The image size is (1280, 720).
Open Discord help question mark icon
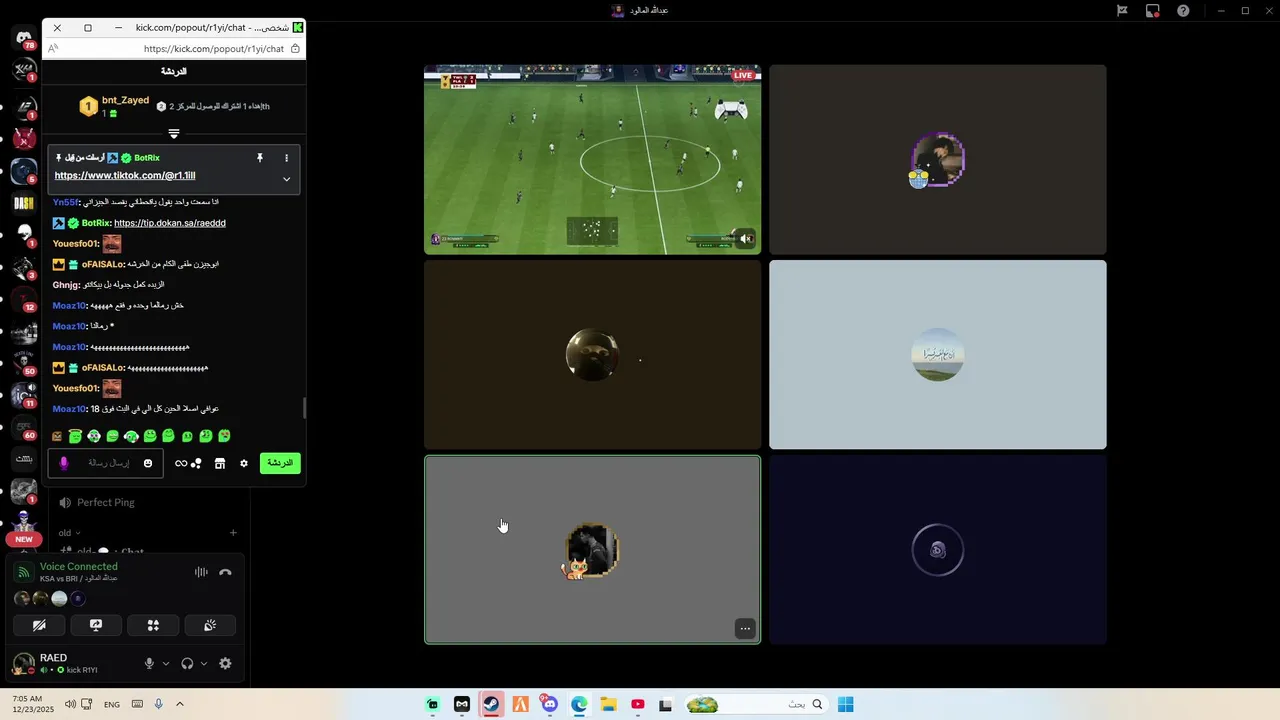pos(1183,11)
